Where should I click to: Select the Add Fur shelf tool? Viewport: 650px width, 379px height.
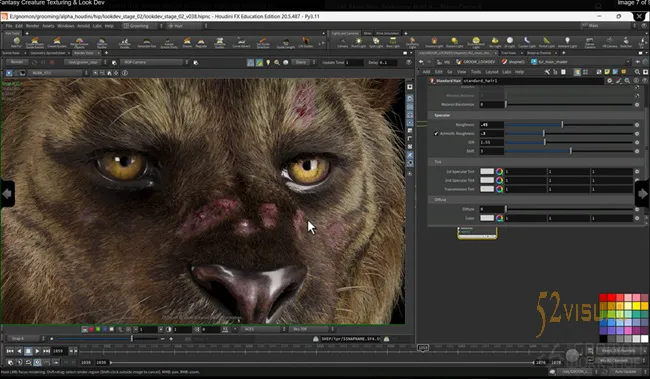tap(17, 42)
